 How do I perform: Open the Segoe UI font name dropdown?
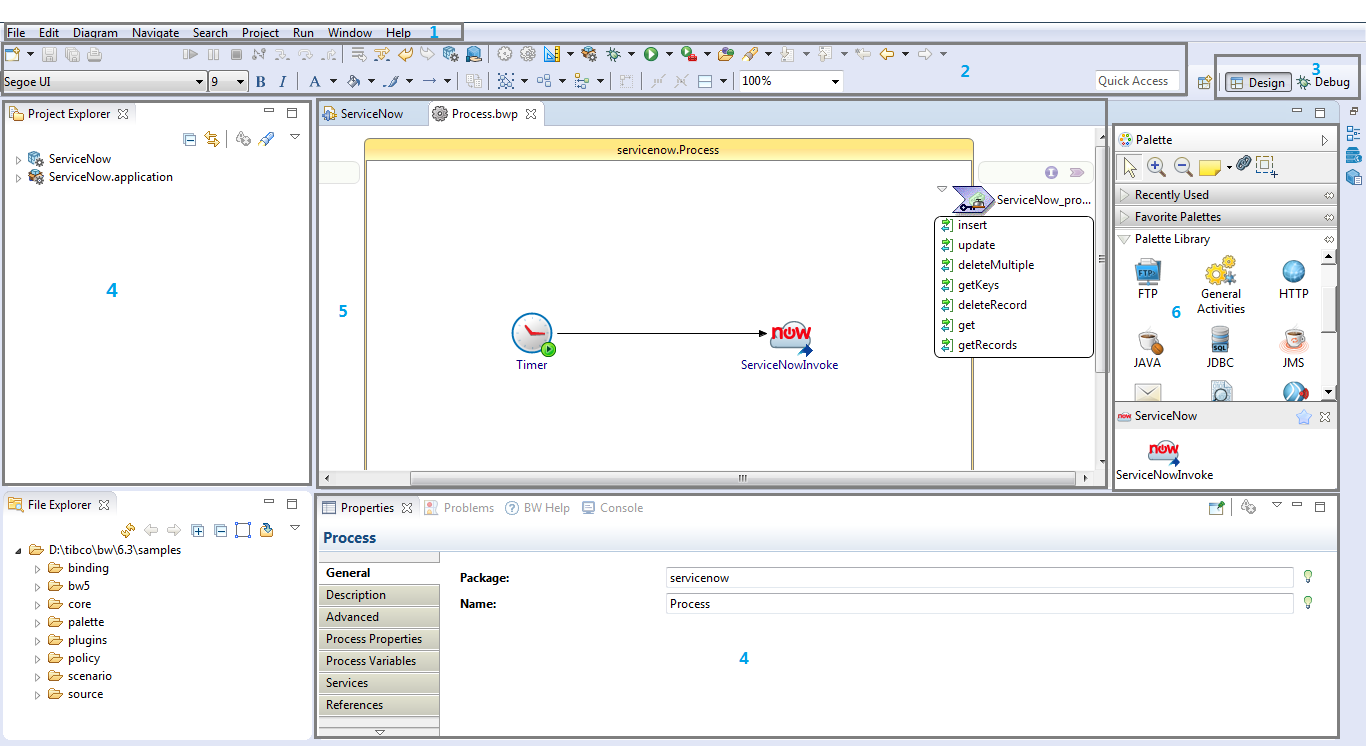click(199, 82)
